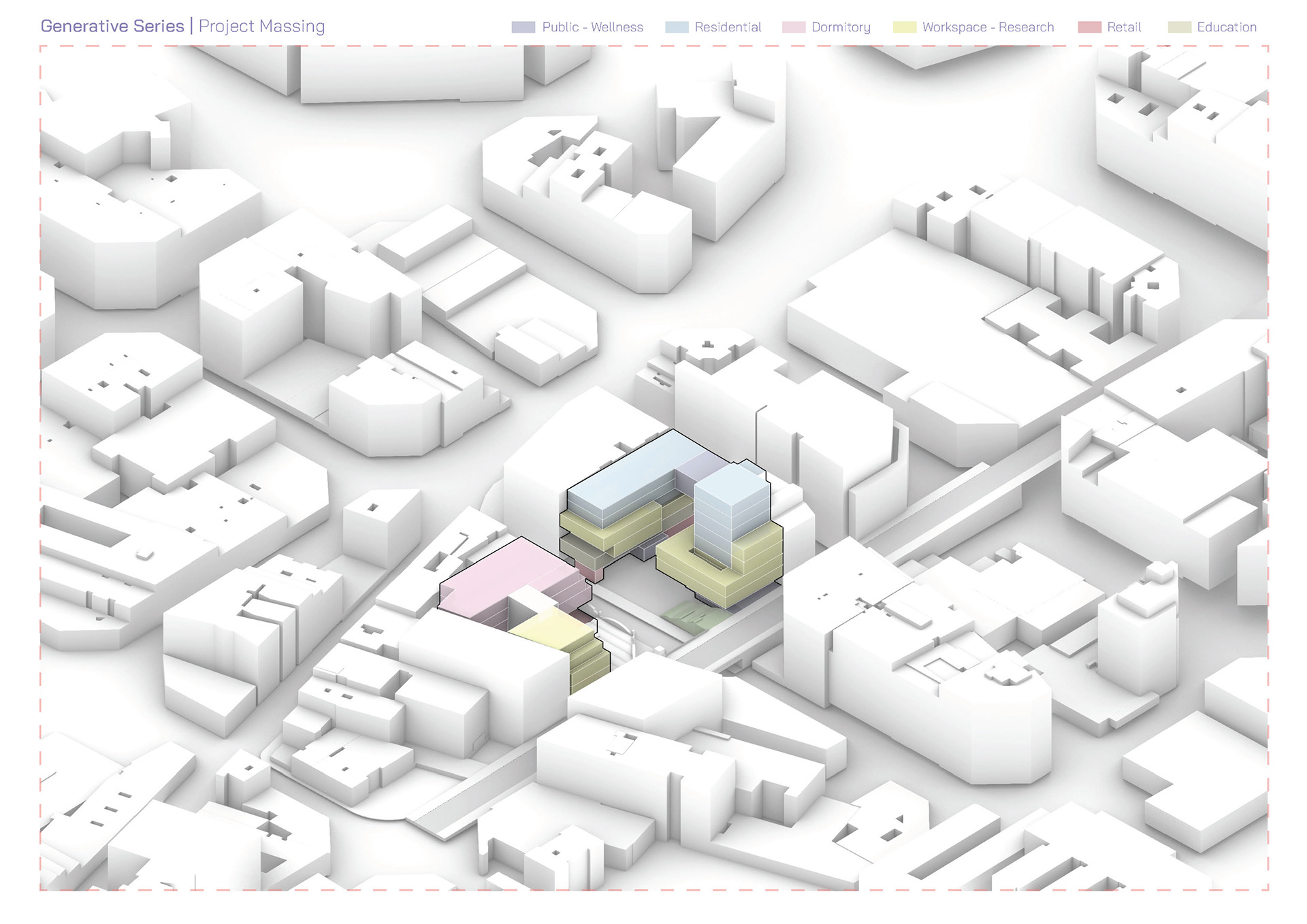Click the Education legend color swatch
This screenshot has width=1307, height=924.
(x=1180, y=27)
